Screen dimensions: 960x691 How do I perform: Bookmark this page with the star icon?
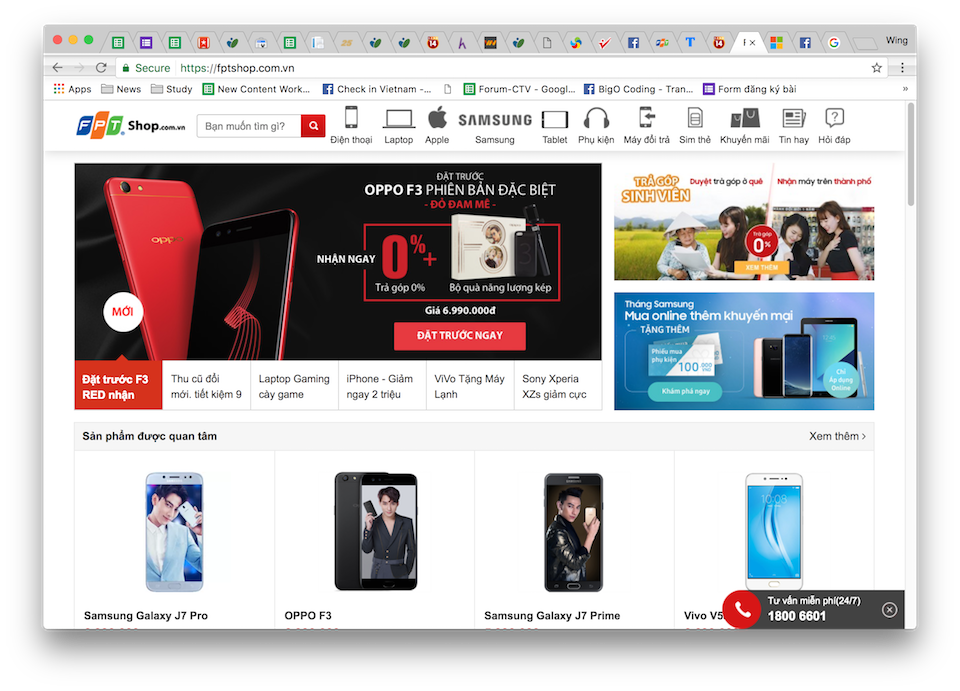click(877, 68)
